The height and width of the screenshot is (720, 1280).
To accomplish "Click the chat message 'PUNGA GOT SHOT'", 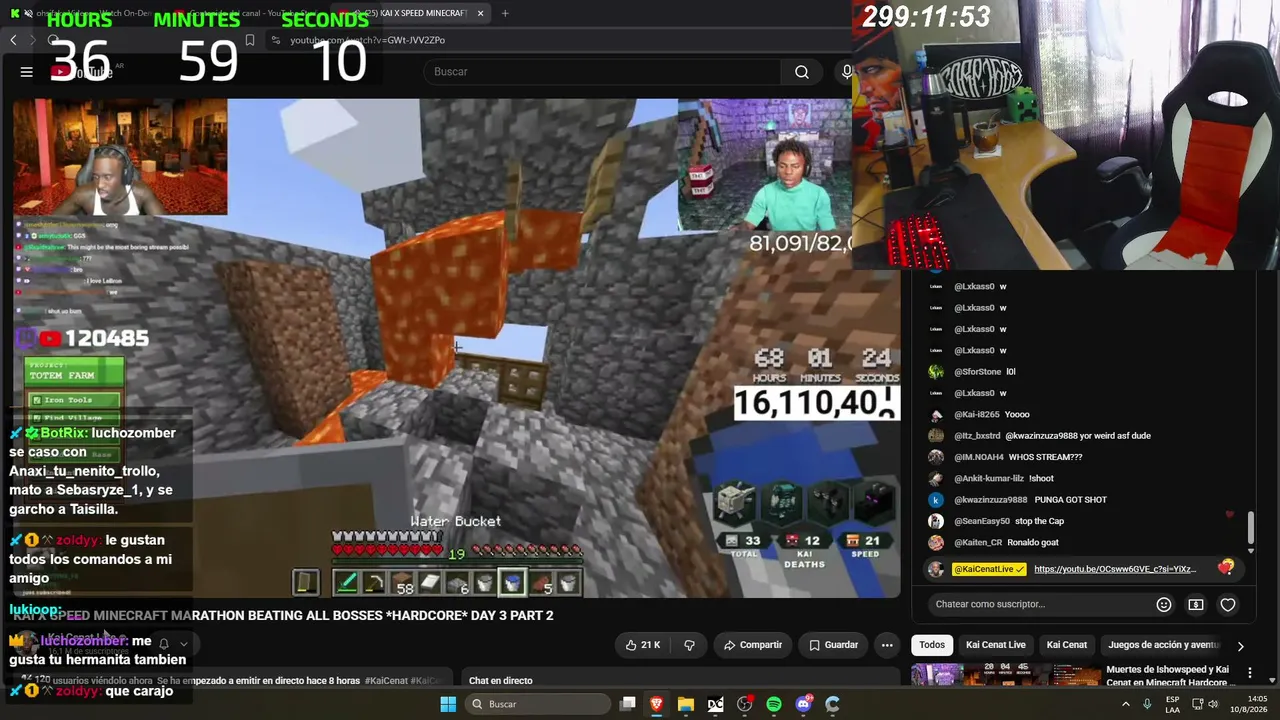I will (x=1070, y=500).
